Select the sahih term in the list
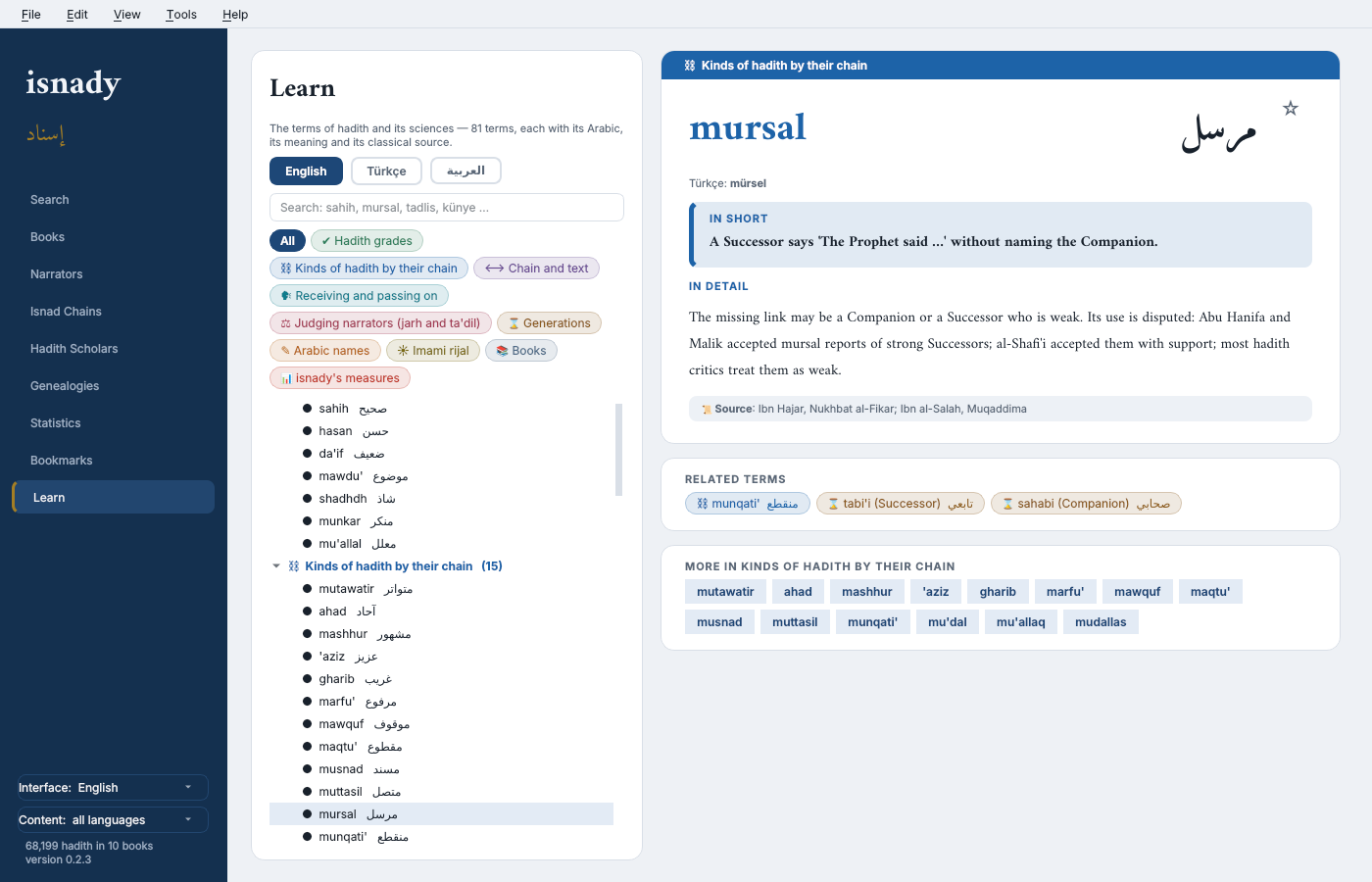 [x=441, y=409]
